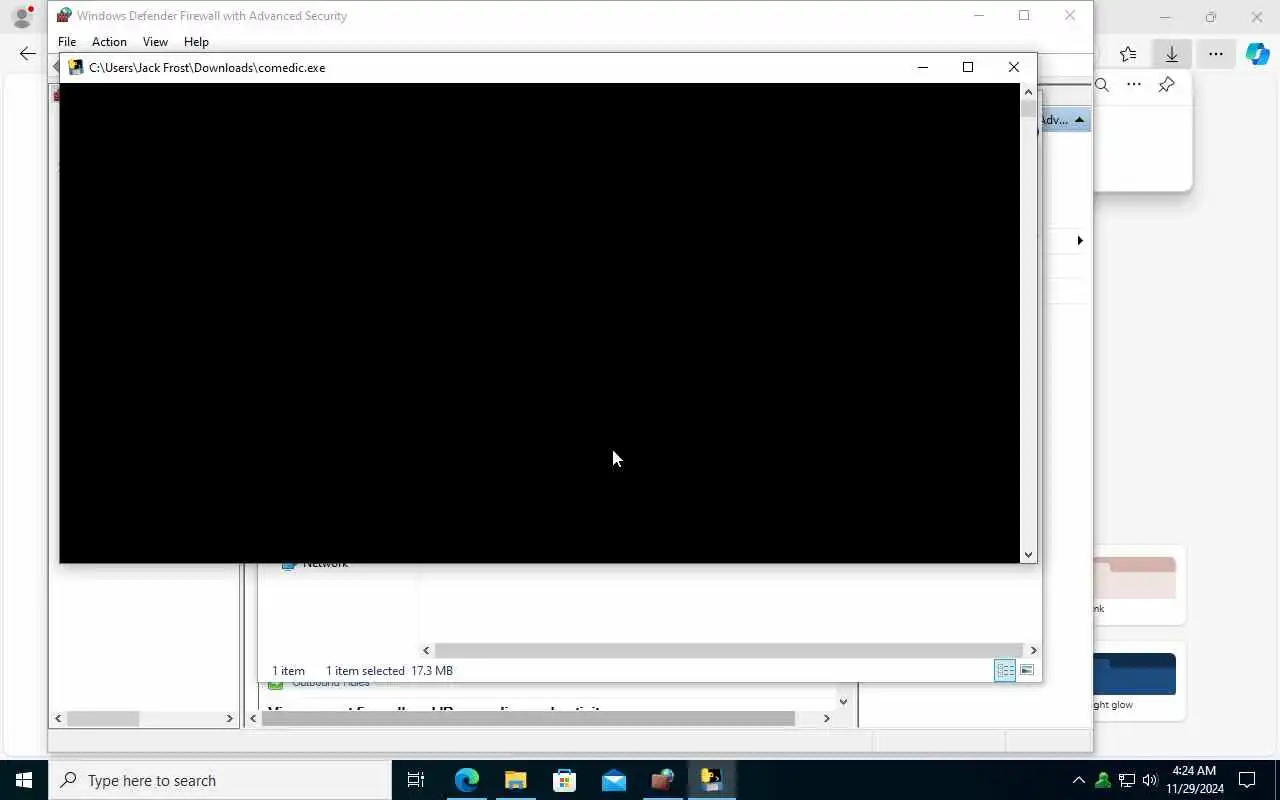Image resolution: width=1280 pixels, height=800 pixels.
Task: Open the Windows Start menu
Action: pyautogui.click(x=24, y=780)
